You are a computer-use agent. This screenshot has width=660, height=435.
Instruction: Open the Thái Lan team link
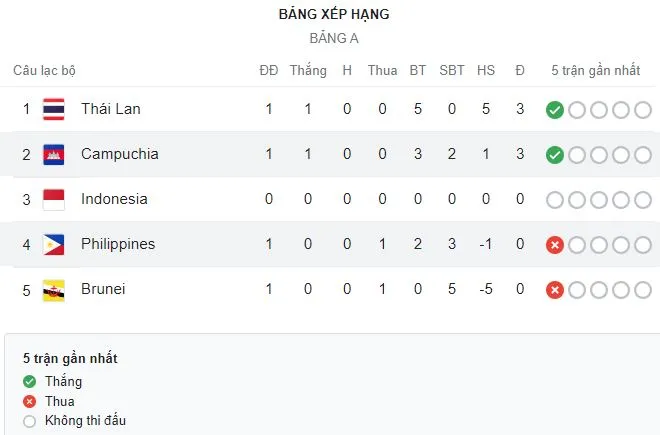(x=111, y=109)
